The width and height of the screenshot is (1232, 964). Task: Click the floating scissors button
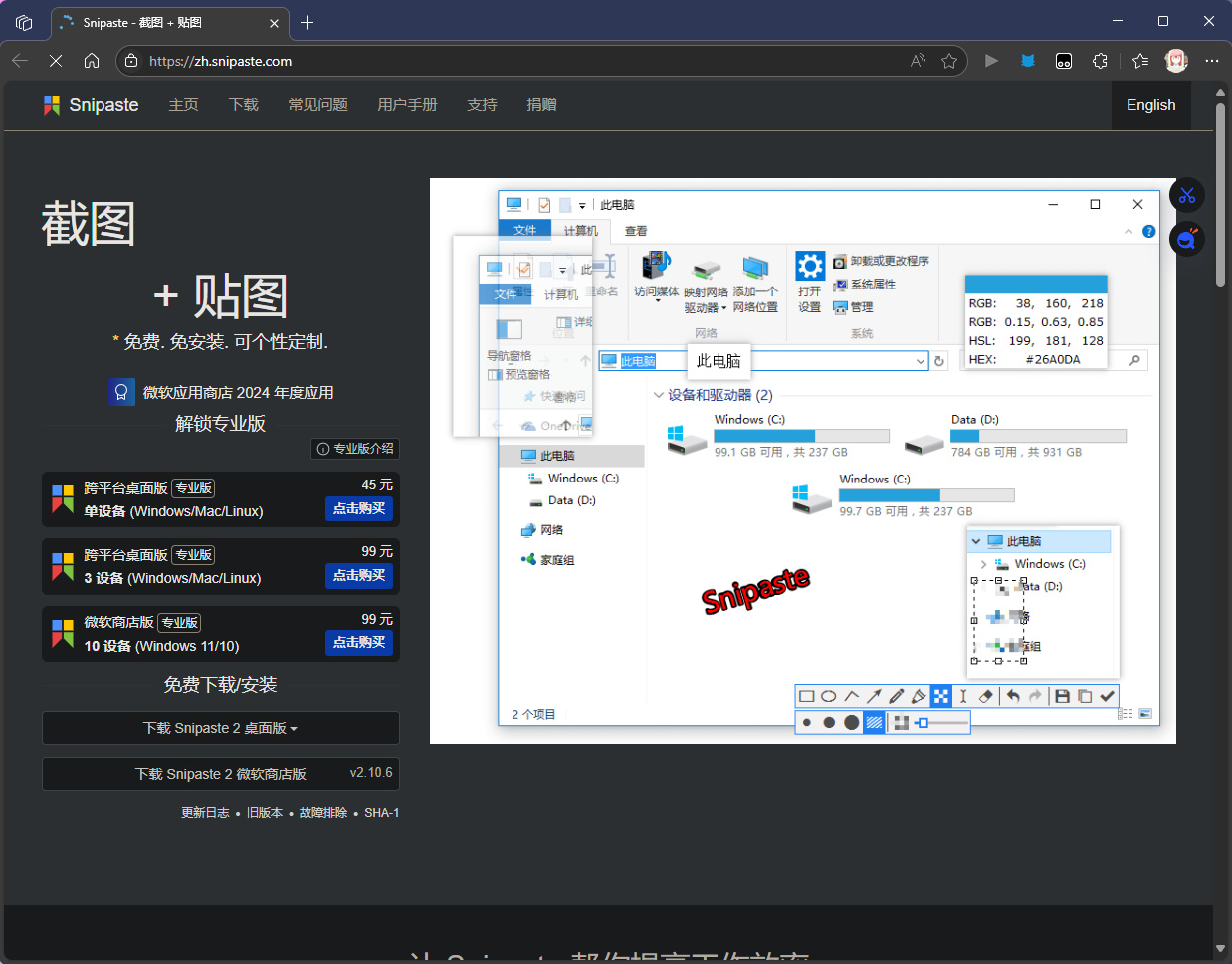point(1187,195)
